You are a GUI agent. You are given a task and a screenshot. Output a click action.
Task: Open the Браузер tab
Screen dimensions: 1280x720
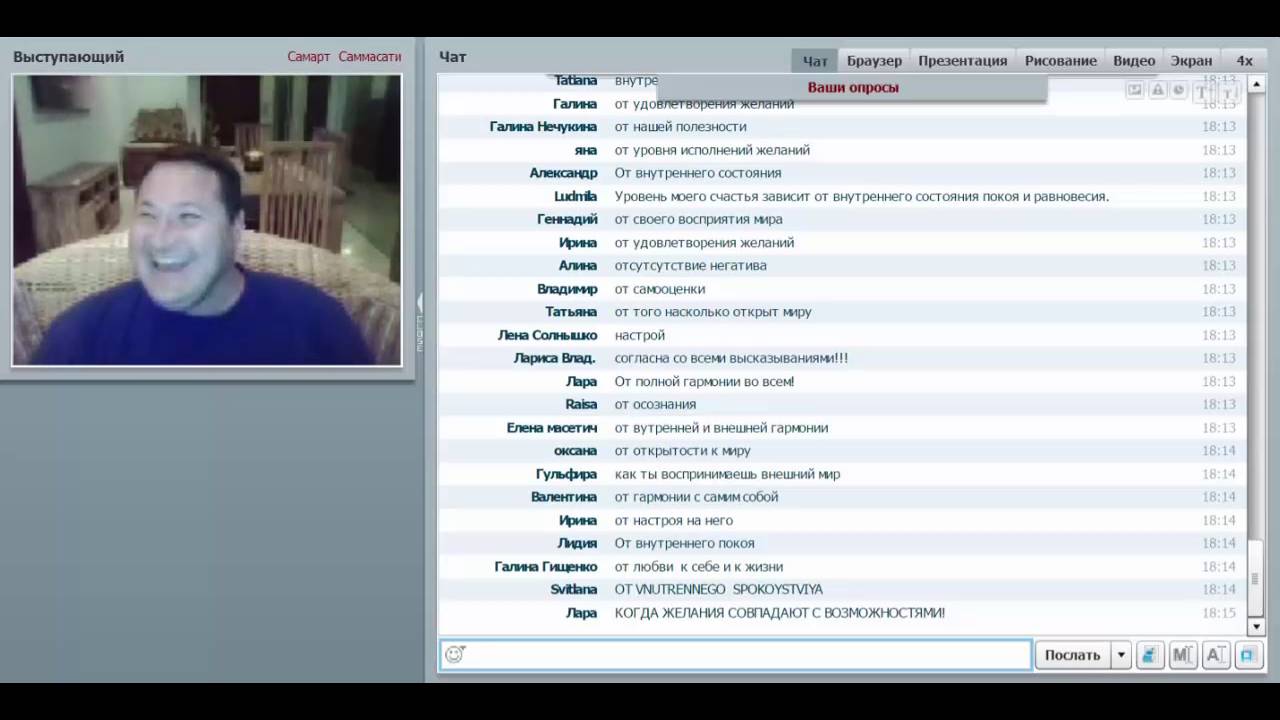874,61
